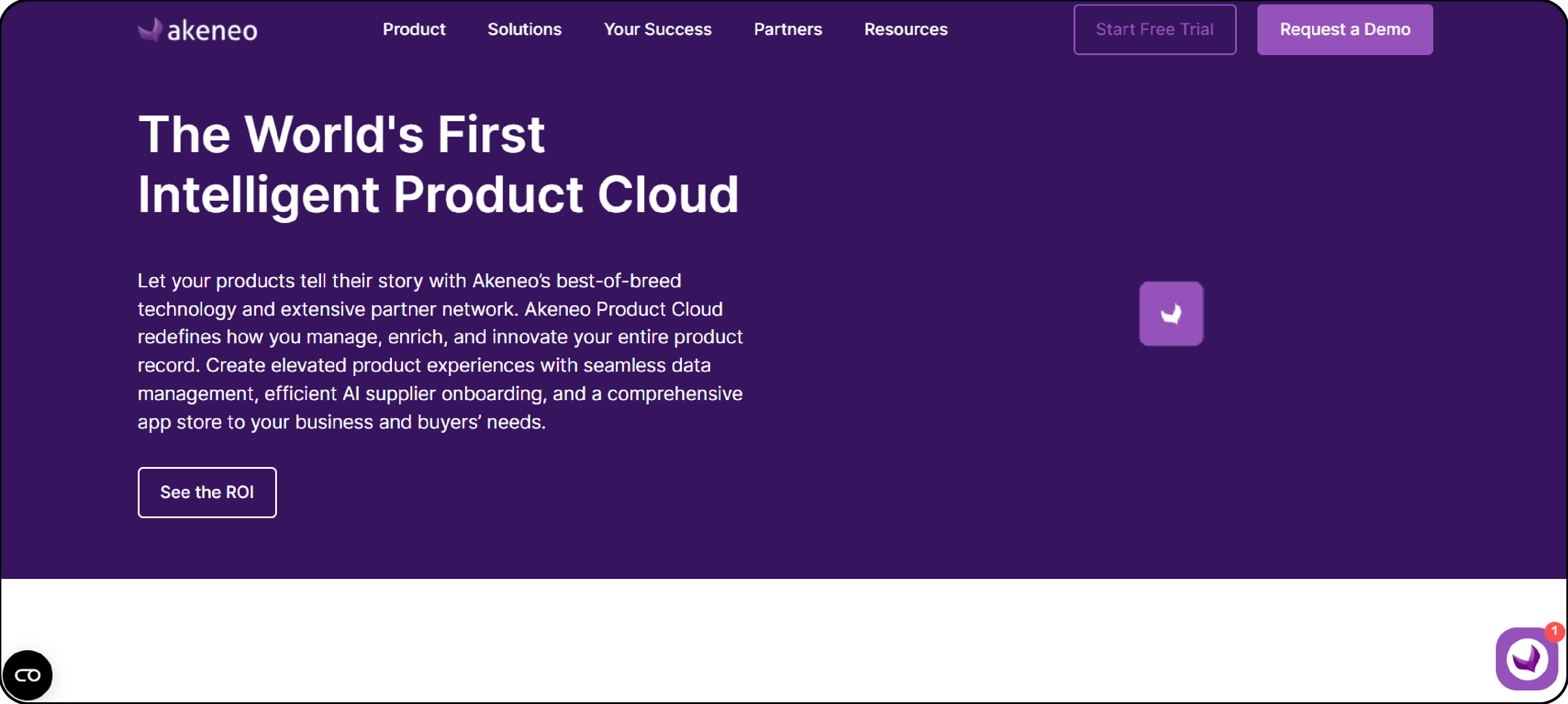Click the Akeneo logo in header
Image resolution: width=1568 pixels, height=704 pixels.
[198, 30]
